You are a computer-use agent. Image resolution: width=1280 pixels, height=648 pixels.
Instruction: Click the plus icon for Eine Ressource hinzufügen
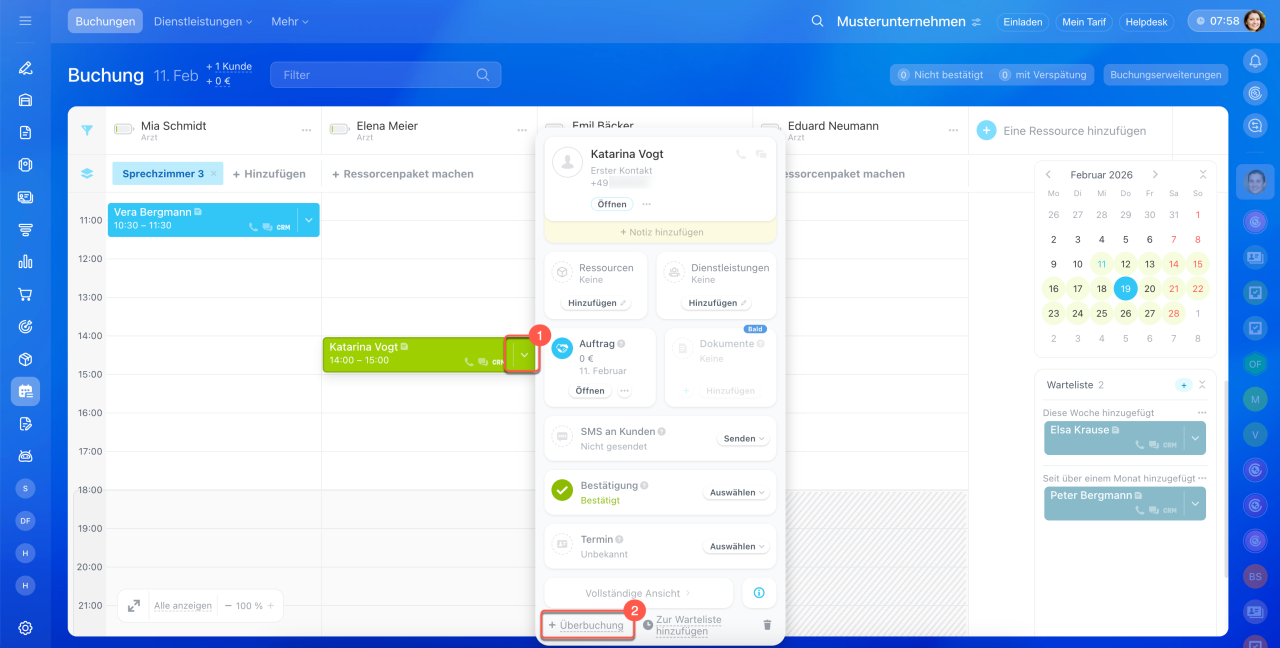click(x=986, y=130)
